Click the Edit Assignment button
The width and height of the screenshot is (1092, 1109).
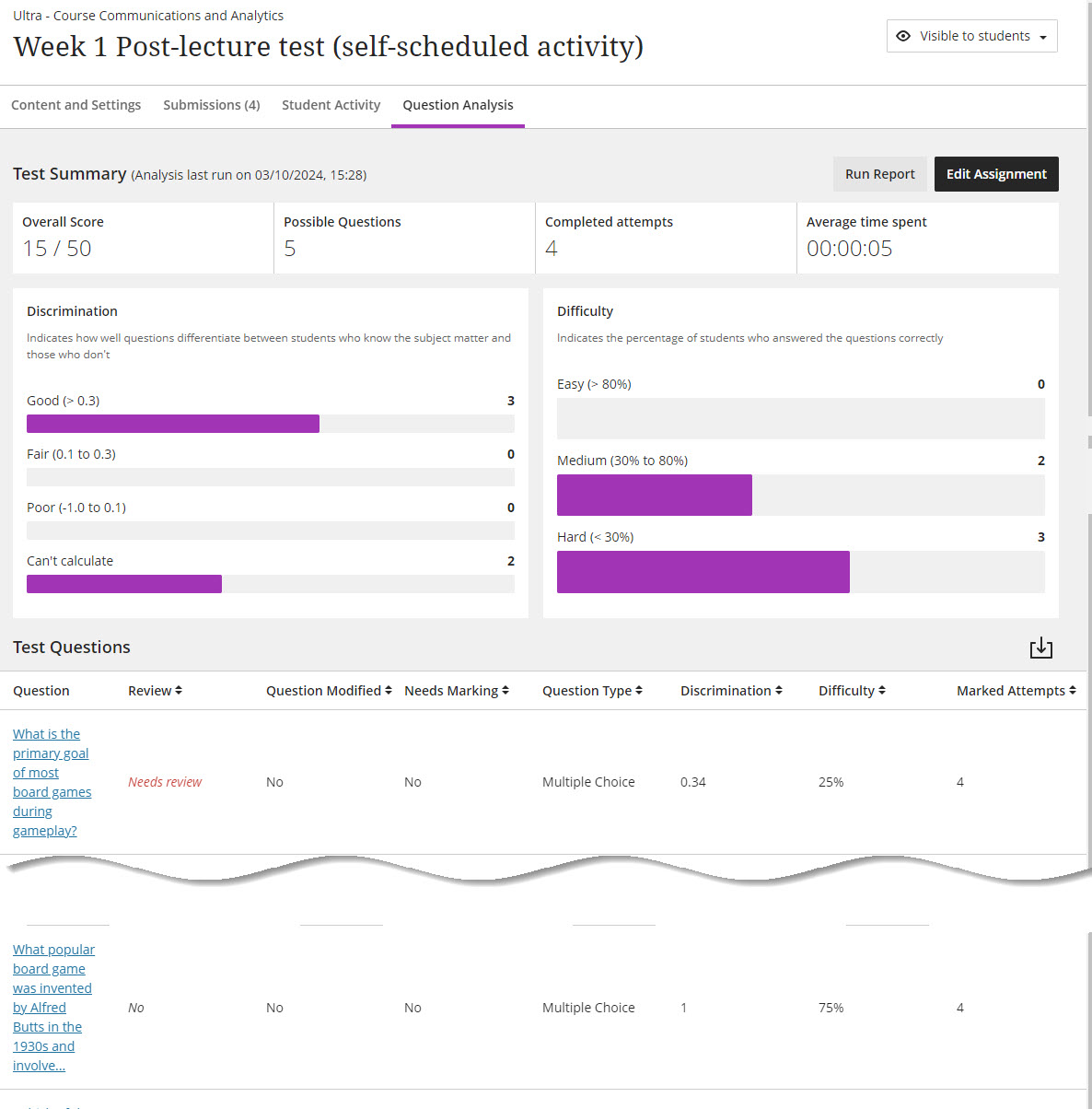[996, 174]
